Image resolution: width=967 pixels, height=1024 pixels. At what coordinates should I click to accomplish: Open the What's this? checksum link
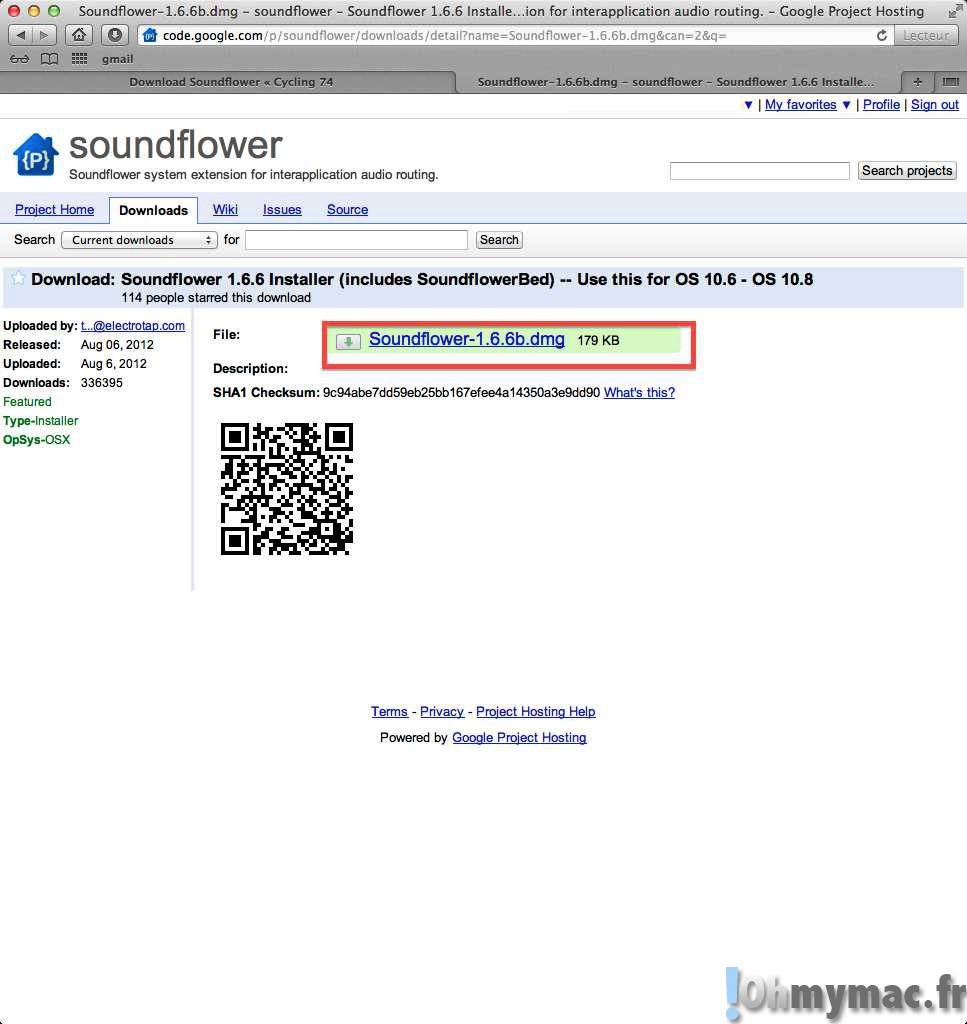(x=639, y=393)
